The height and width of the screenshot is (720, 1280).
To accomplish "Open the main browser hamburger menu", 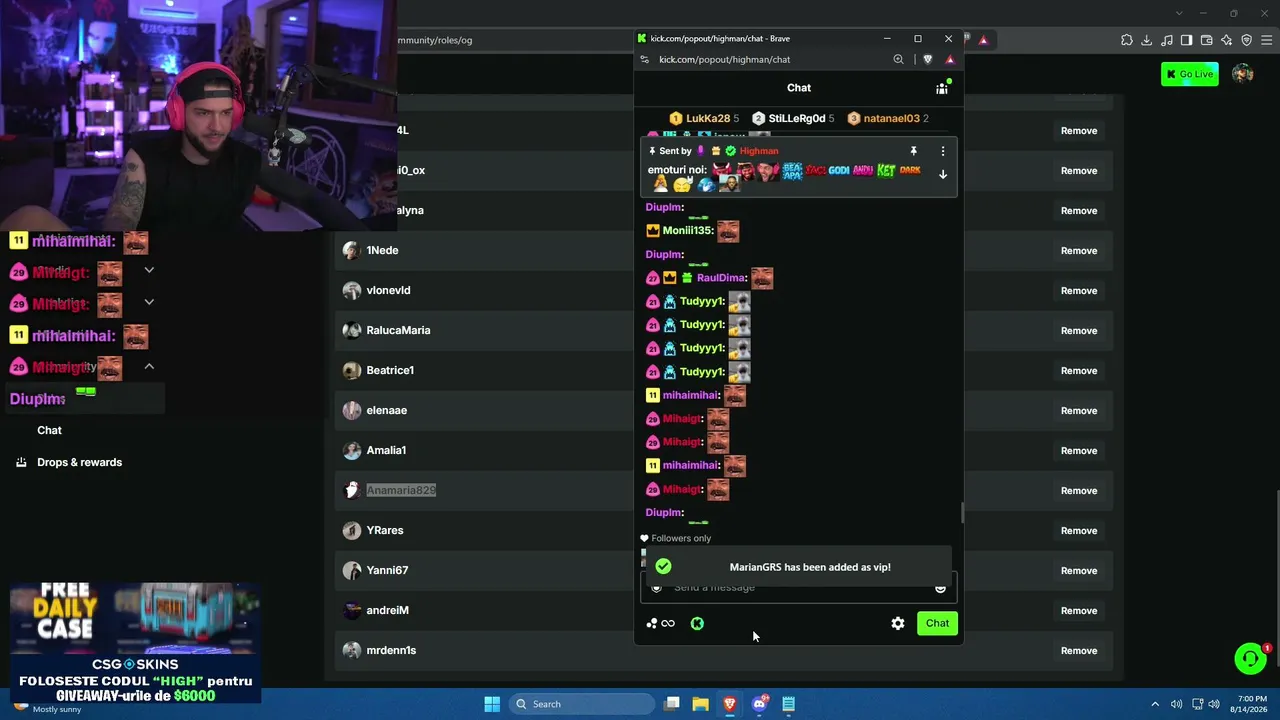I will coord(1267,40).
